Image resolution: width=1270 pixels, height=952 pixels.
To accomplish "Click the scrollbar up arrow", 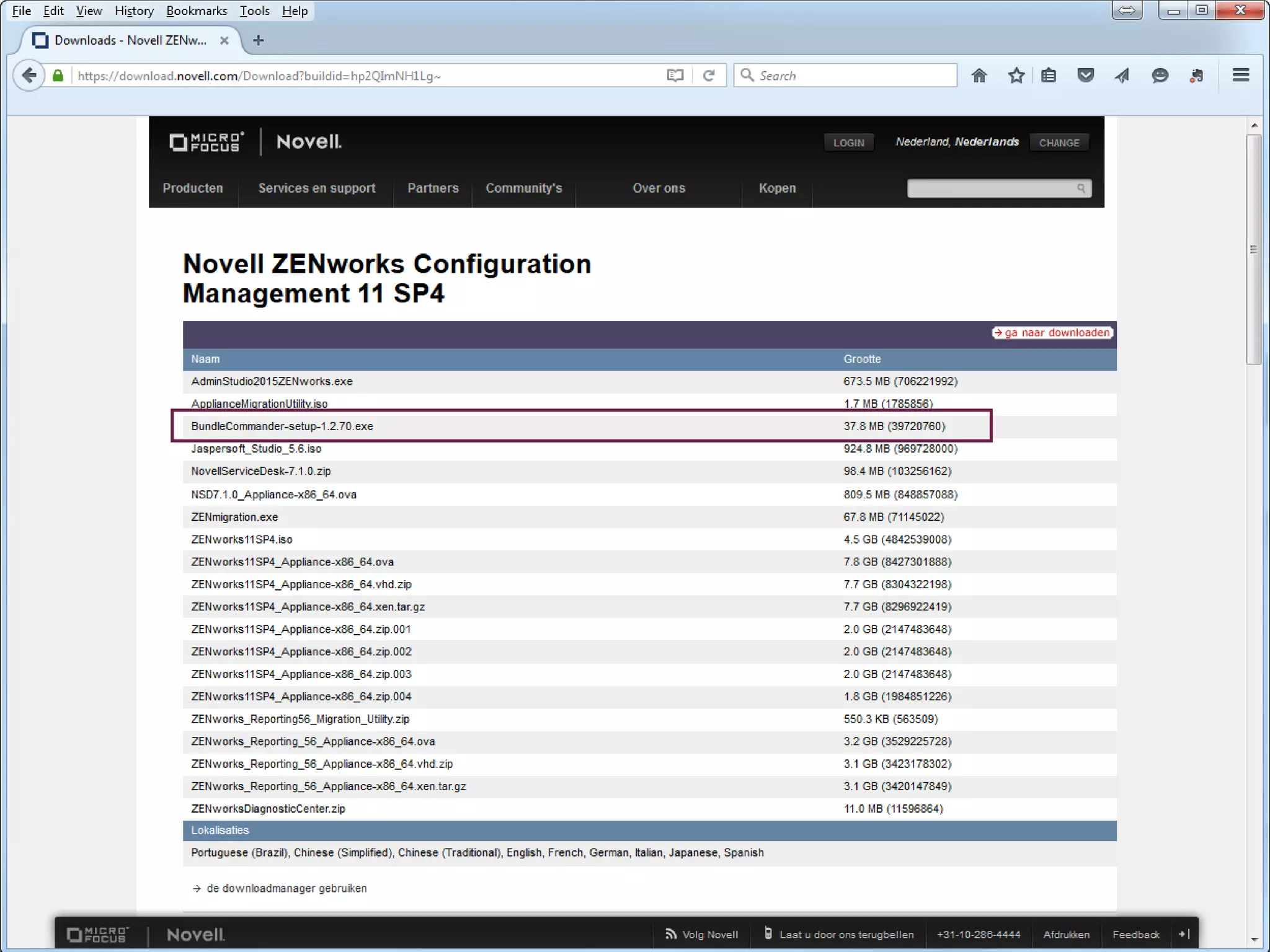I will tap(1254, 125).
